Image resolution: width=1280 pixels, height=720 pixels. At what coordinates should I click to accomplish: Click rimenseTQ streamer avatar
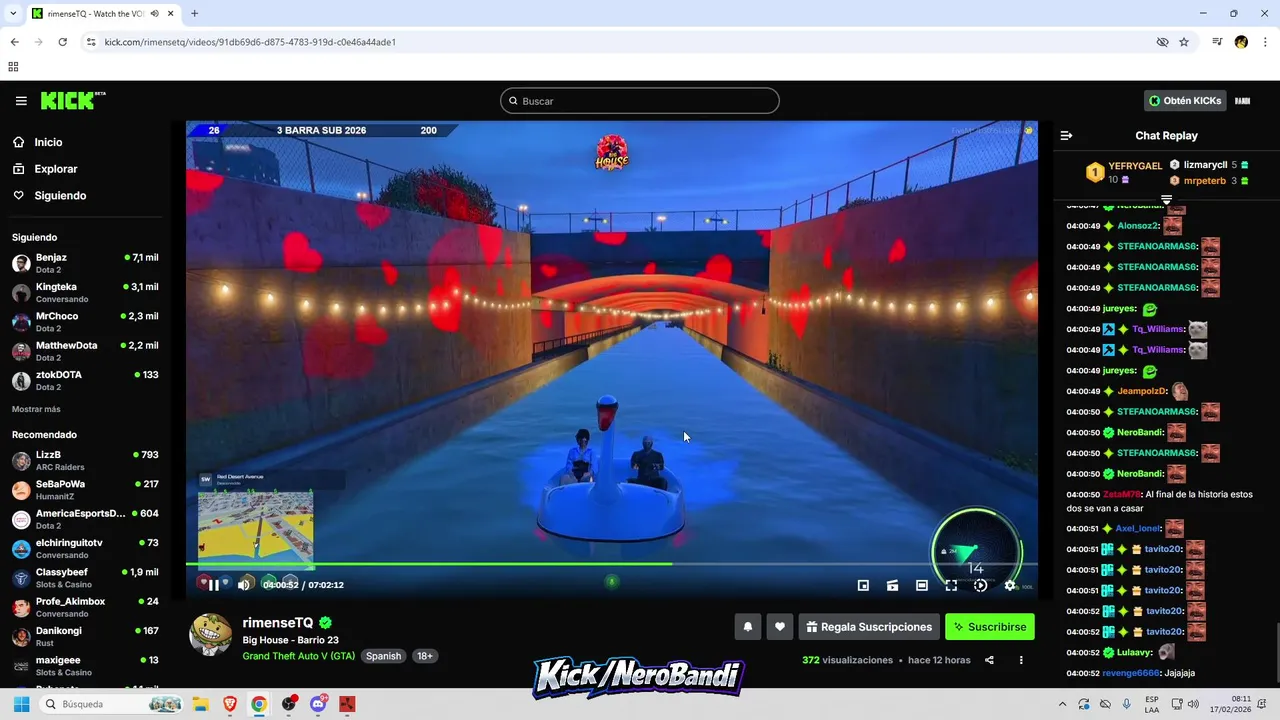[x=211, y=635]
